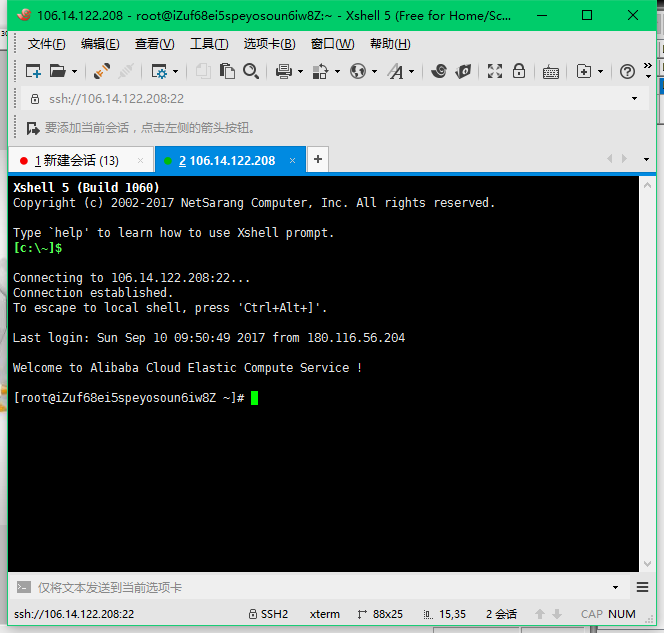Viewport: 664px width, 633px height.
Task: Click the compose bar input field
Action: click(x=322, y=587)
